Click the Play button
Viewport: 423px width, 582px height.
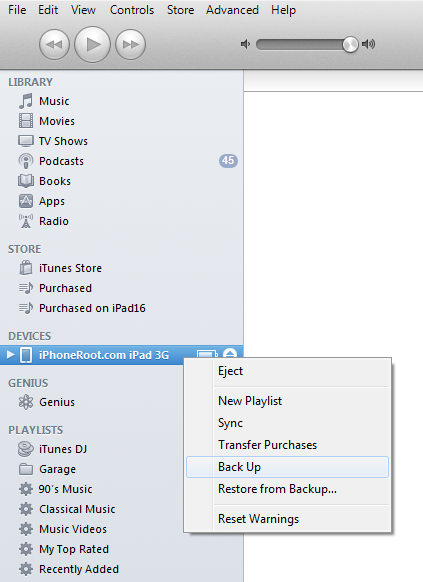[x=92, y=45]
